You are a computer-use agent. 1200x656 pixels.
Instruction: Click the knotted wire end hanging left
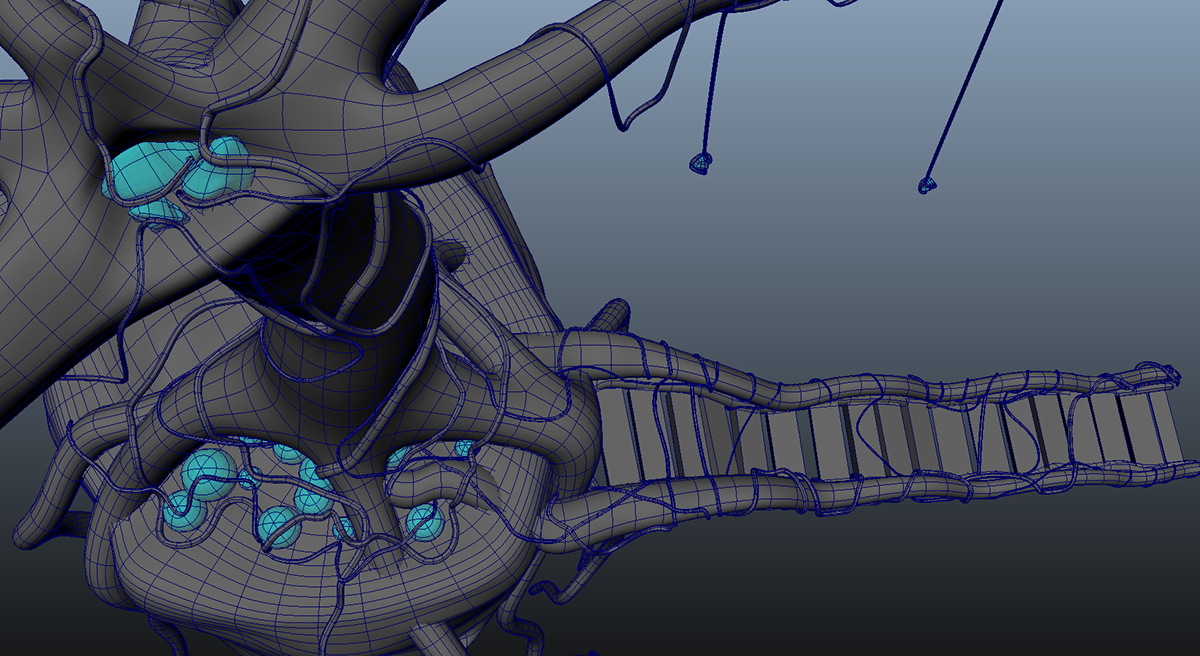point(703,163)
